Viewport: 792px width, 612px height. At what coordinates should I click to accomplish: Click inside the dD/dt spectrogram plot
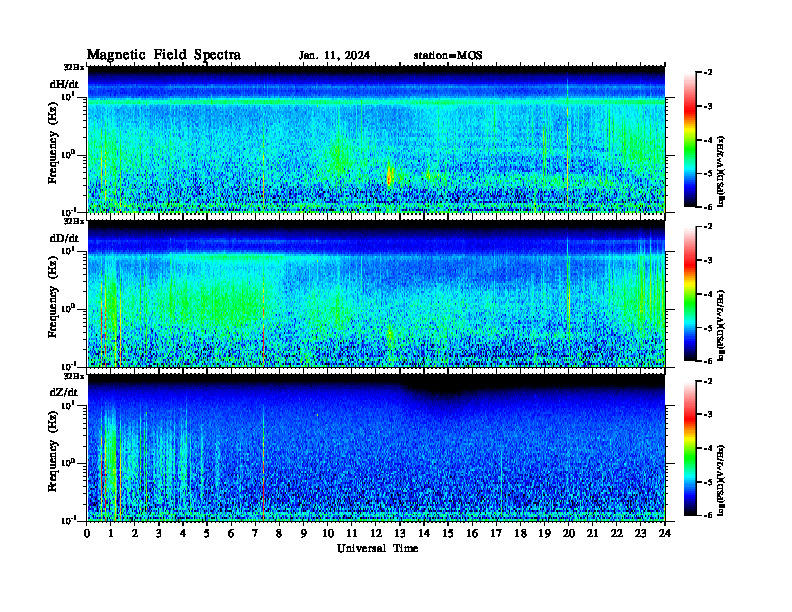[376, 293]
